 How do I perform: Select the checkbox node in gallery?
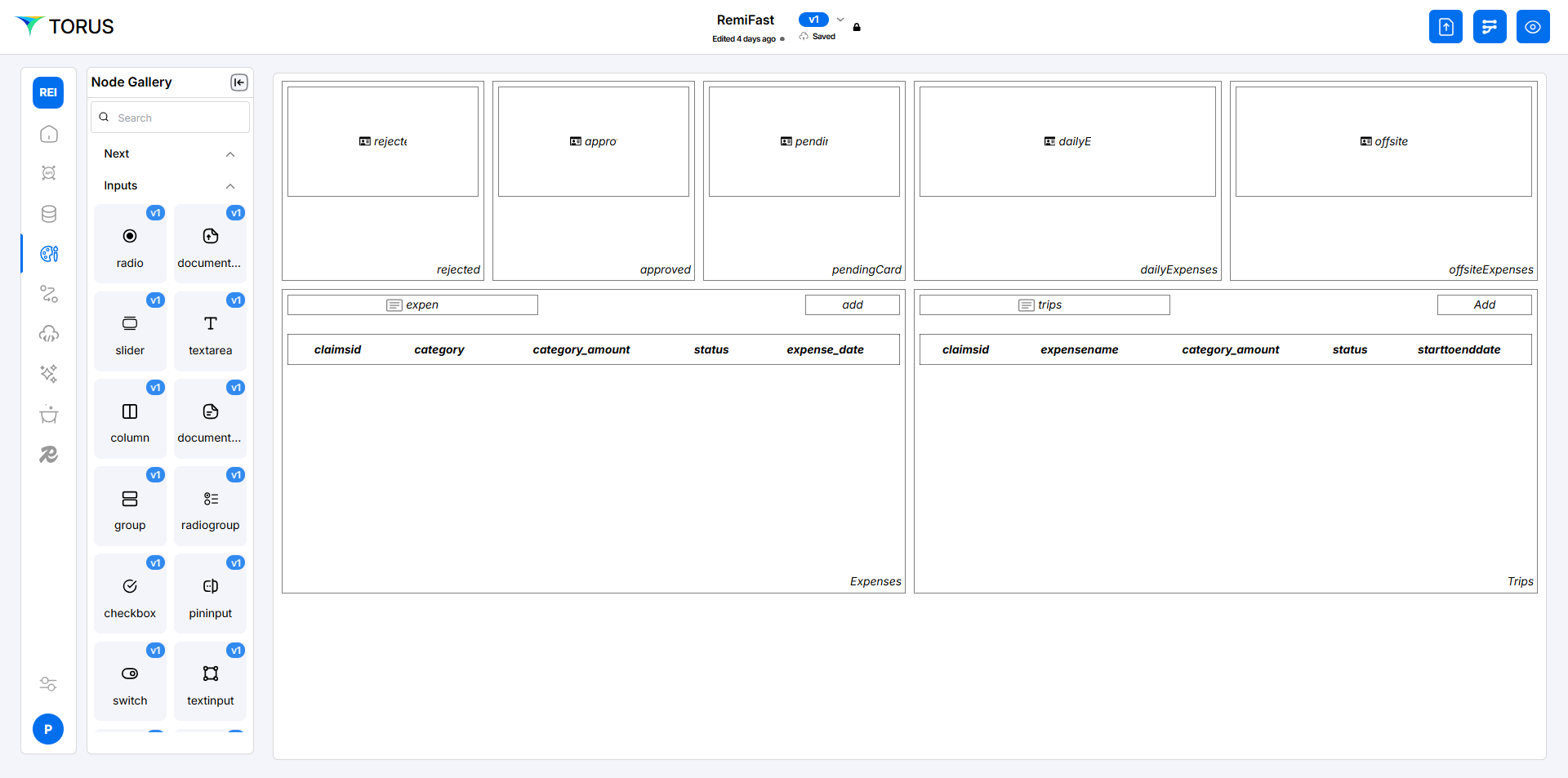130,594
